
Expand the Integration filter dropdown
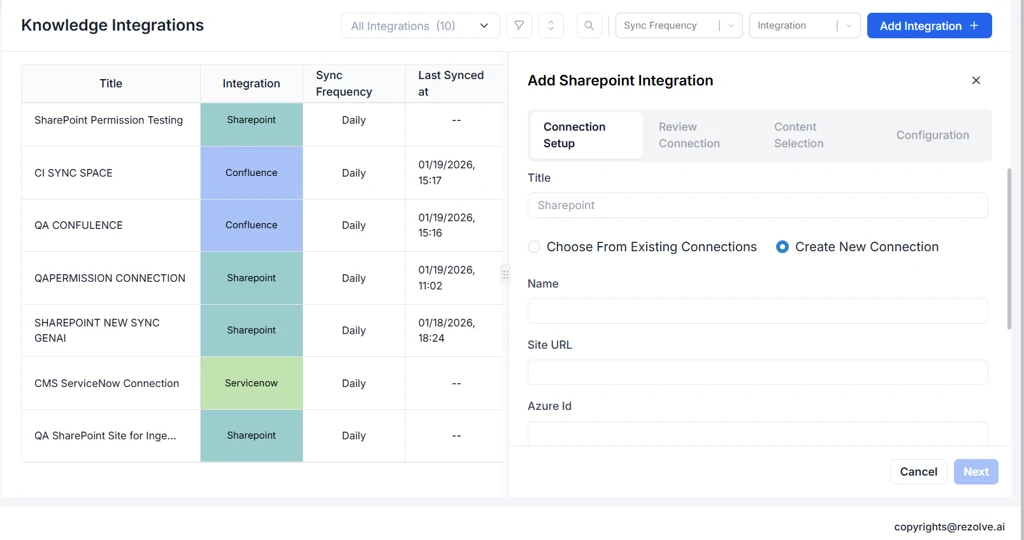click(804, 26)
